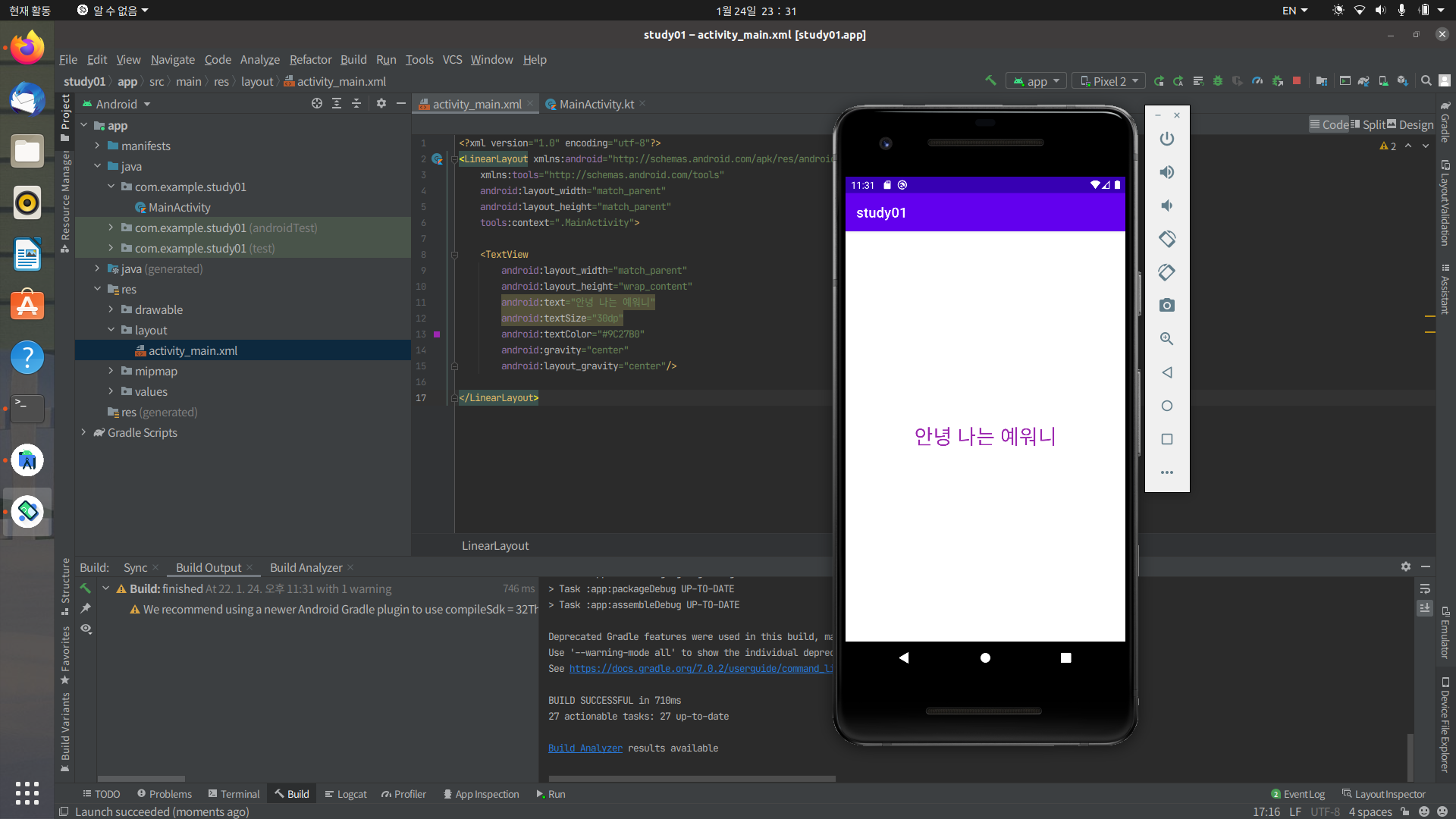Screen dimensions: 1456x819
Task: Raise the emulator volume with the speaker icon
Action: click(x=1166, y=172)
